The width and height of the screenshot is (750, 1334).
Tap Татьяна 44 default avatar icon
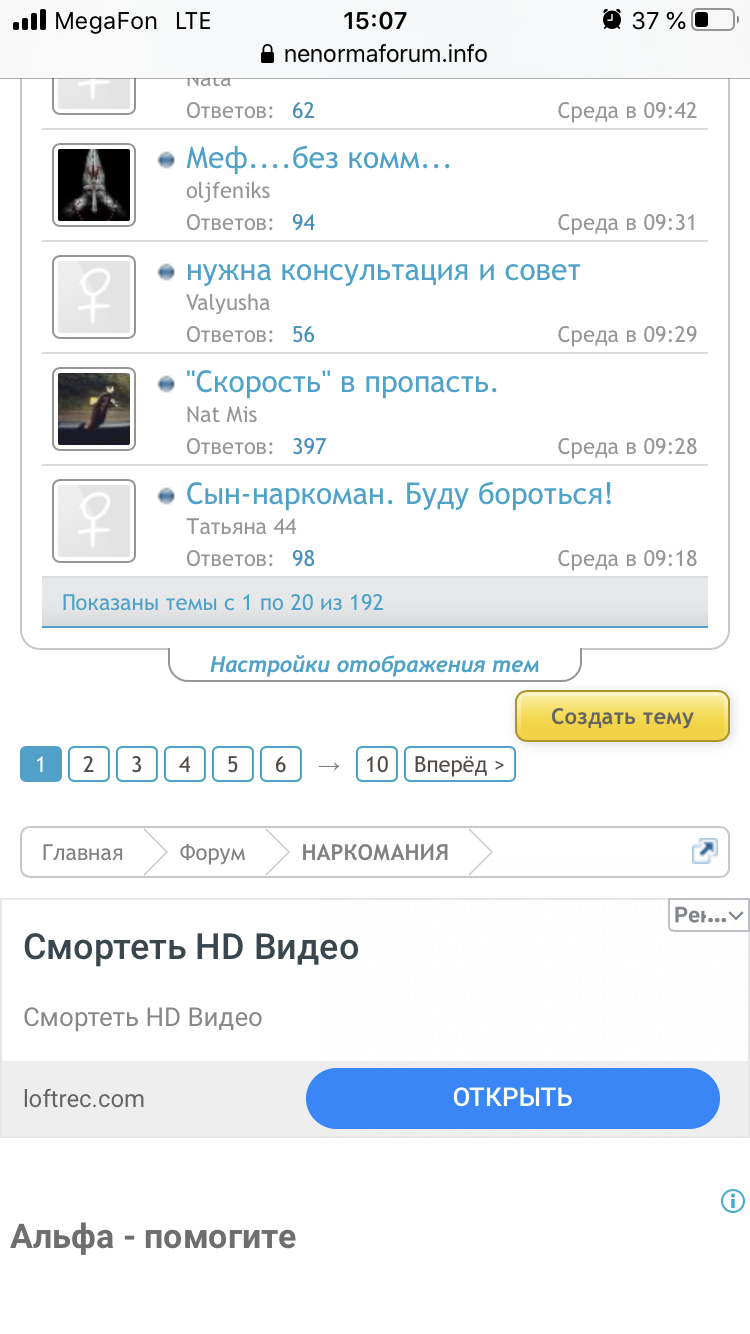(x=93, y=521)
